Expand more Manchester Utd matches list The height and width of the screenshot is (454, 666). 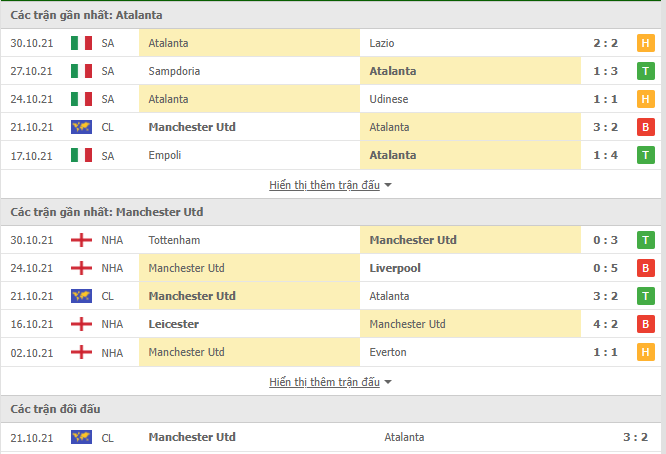tap(325, 382)
